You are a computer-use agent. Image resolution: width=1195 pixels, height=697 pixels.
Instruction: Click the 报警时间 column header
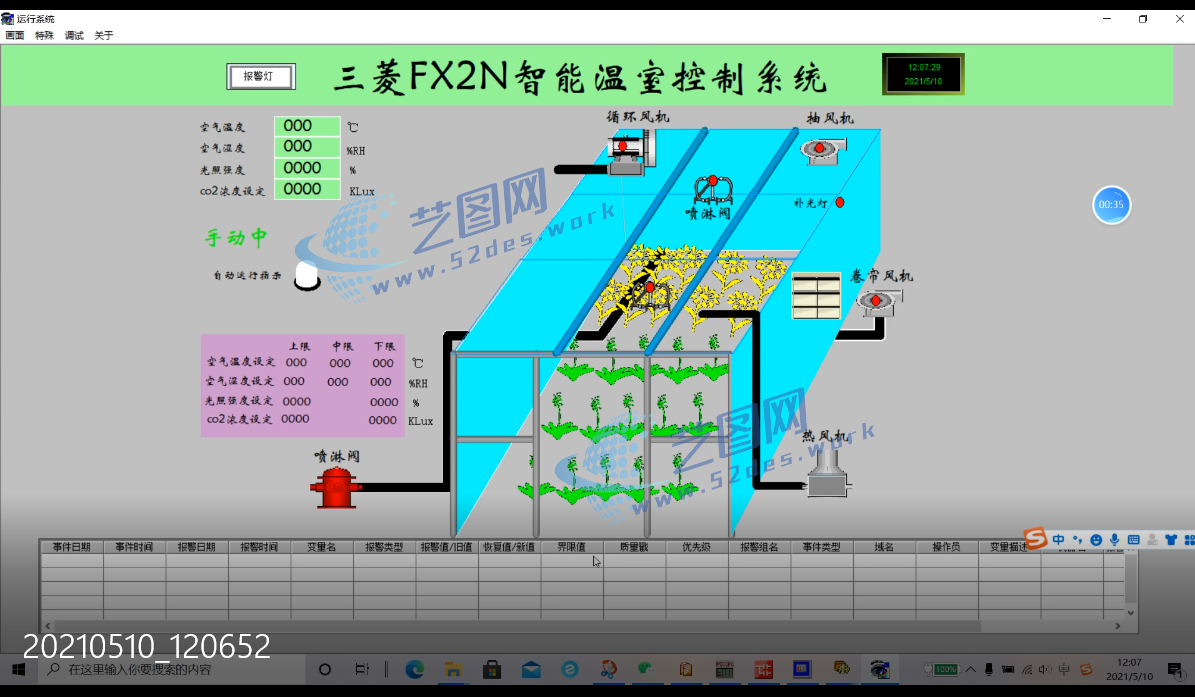(259, 547)
